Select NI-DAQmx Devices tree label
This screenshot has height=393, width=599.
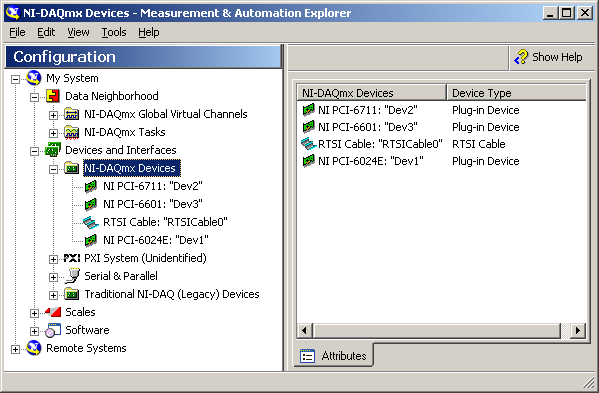[131, 168]
